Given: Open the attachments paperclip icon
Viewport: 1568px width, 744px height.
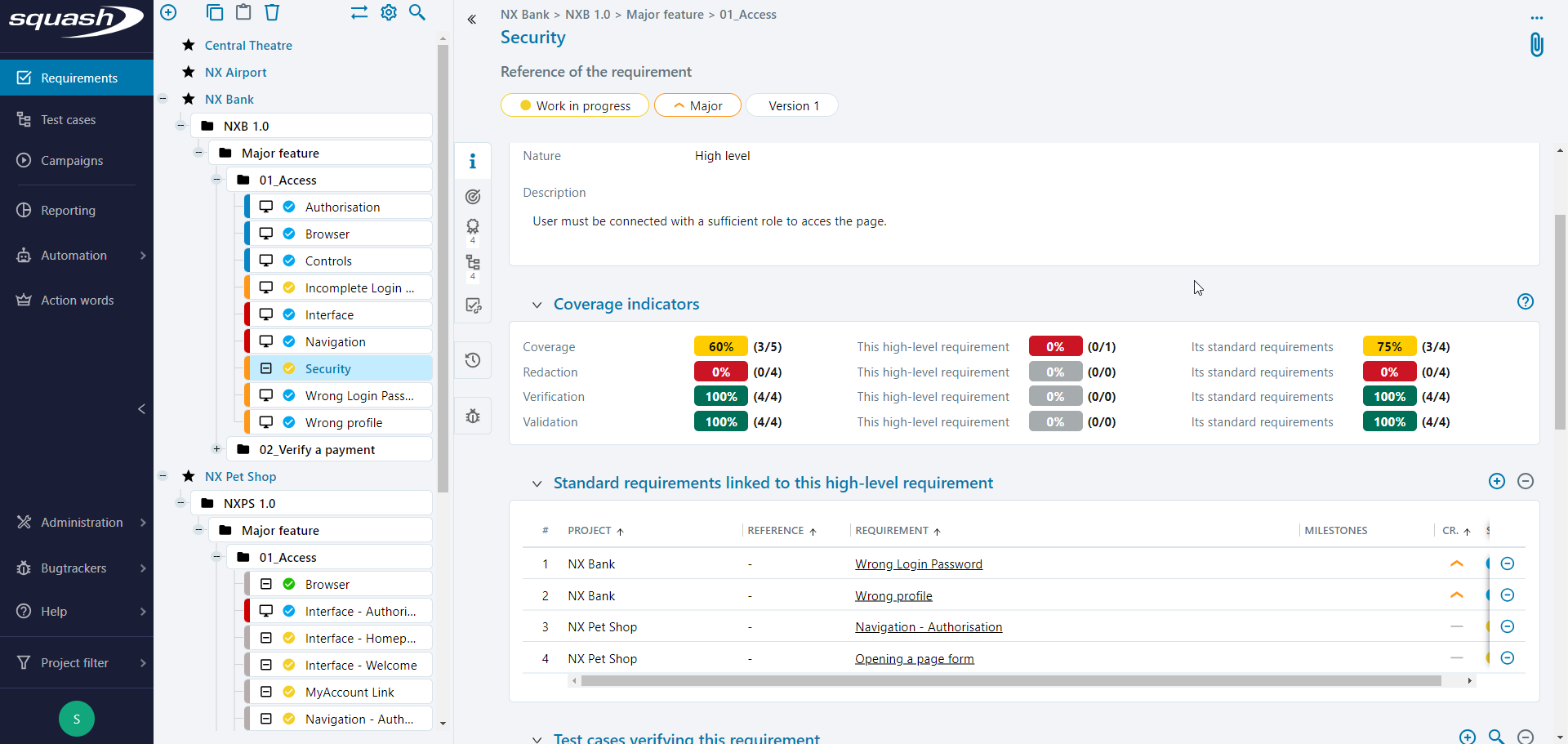Looking at the screenshot, I should (x=1537, y=44).
